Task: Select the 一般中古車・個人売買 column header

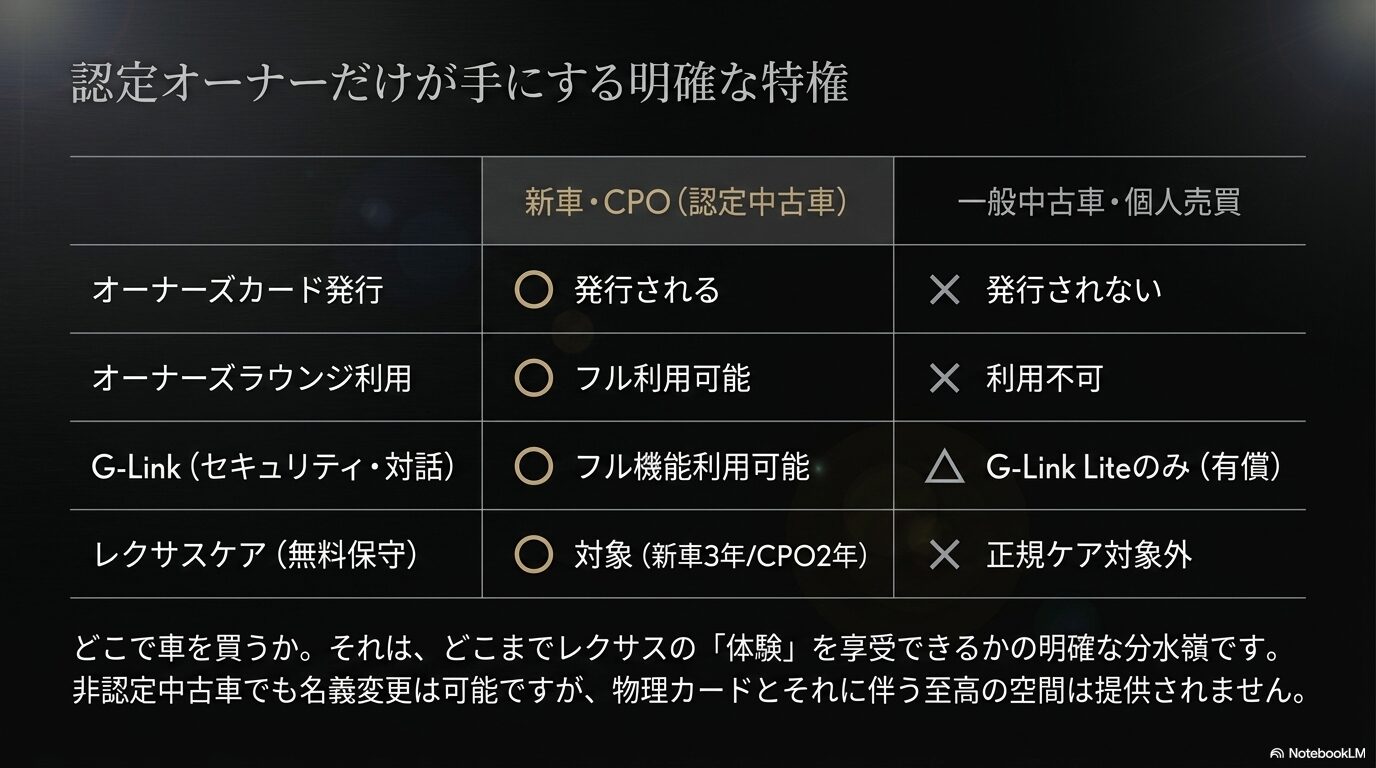Action: 1099,202
